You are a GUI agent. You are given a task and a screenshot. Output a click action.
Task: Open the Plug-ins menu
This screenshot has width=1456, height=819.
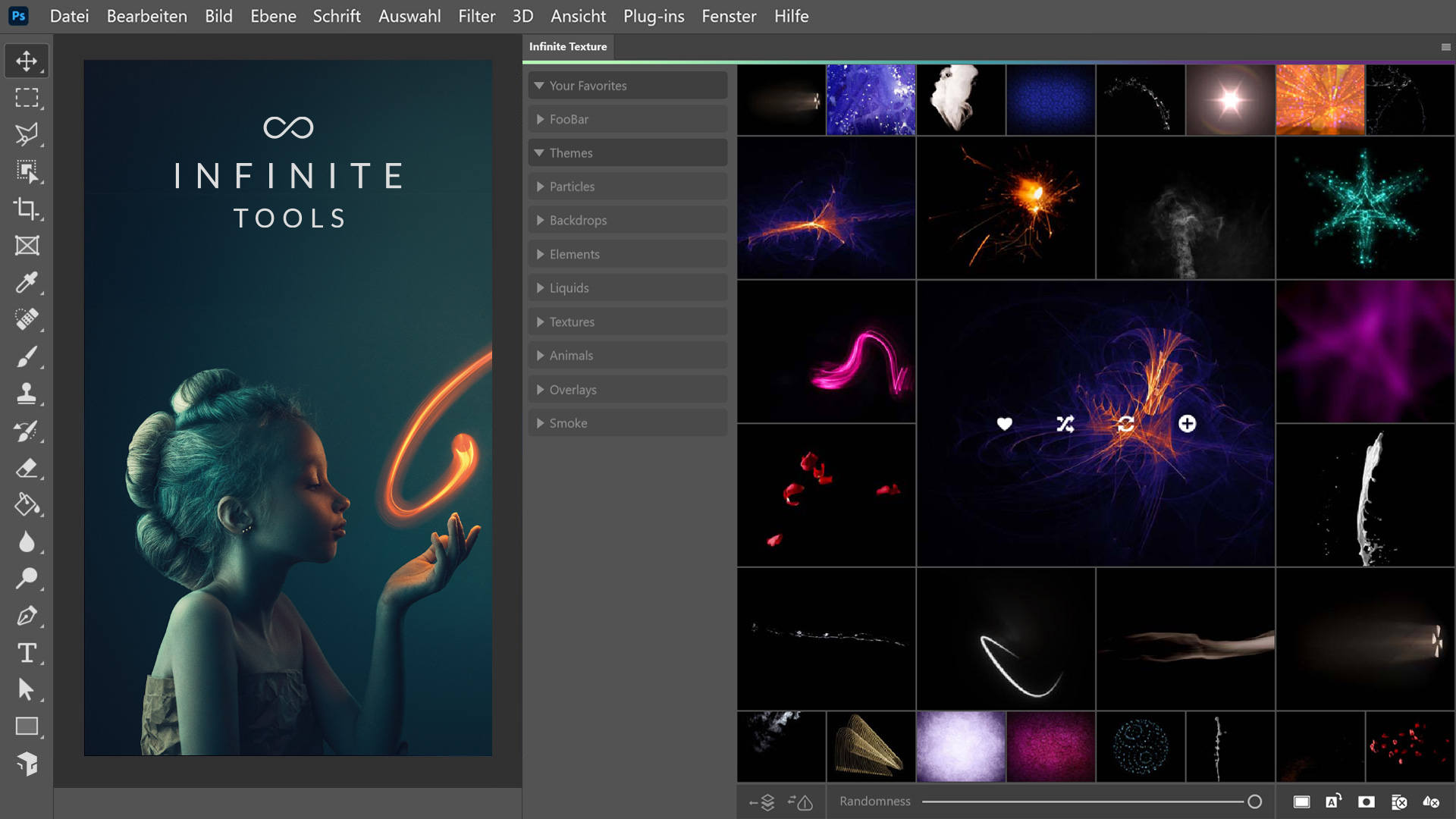click(654, 16)
